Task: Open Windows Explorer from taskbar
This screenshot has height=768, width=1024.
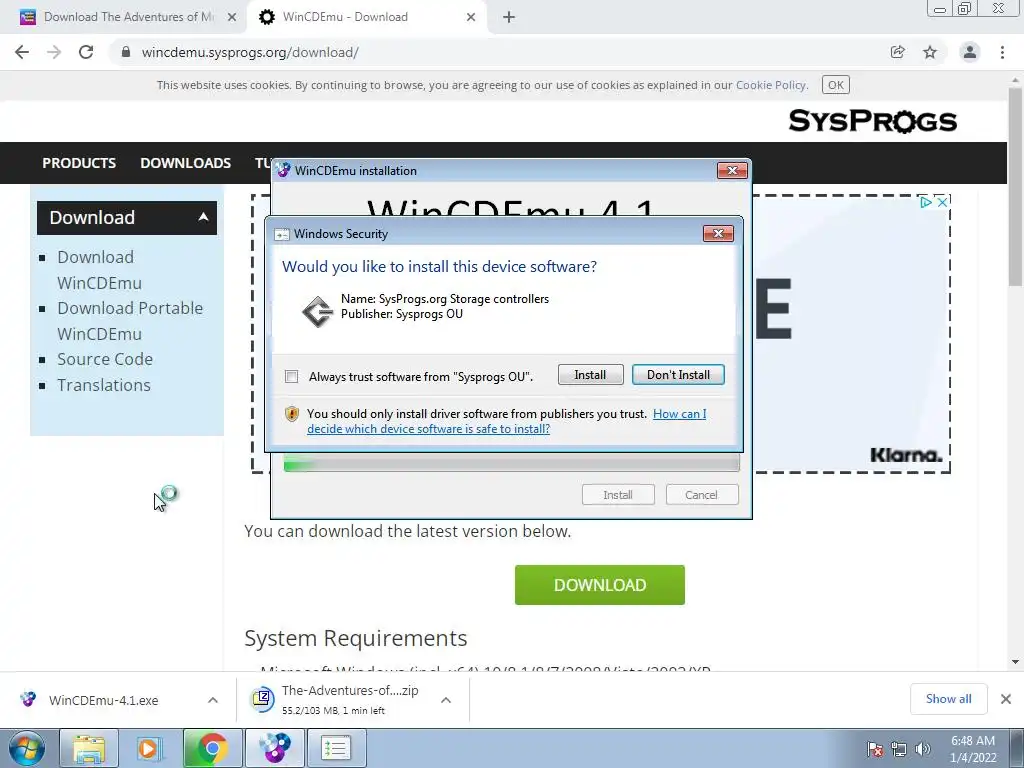Action: click(89, 748)
